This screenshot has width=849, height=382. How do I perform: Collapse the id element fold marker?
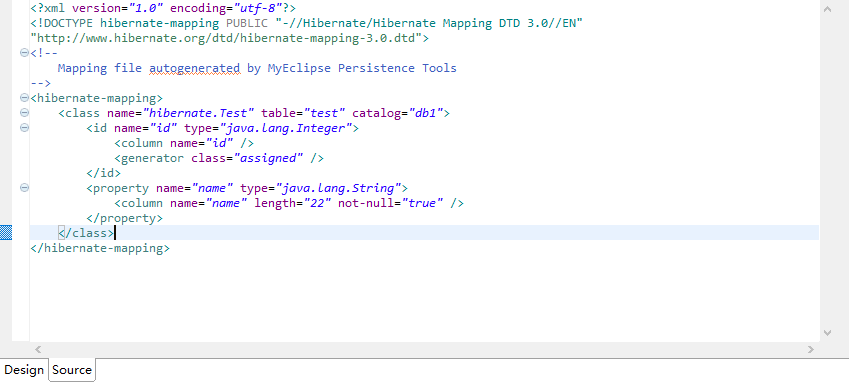[x=24, y=128]
